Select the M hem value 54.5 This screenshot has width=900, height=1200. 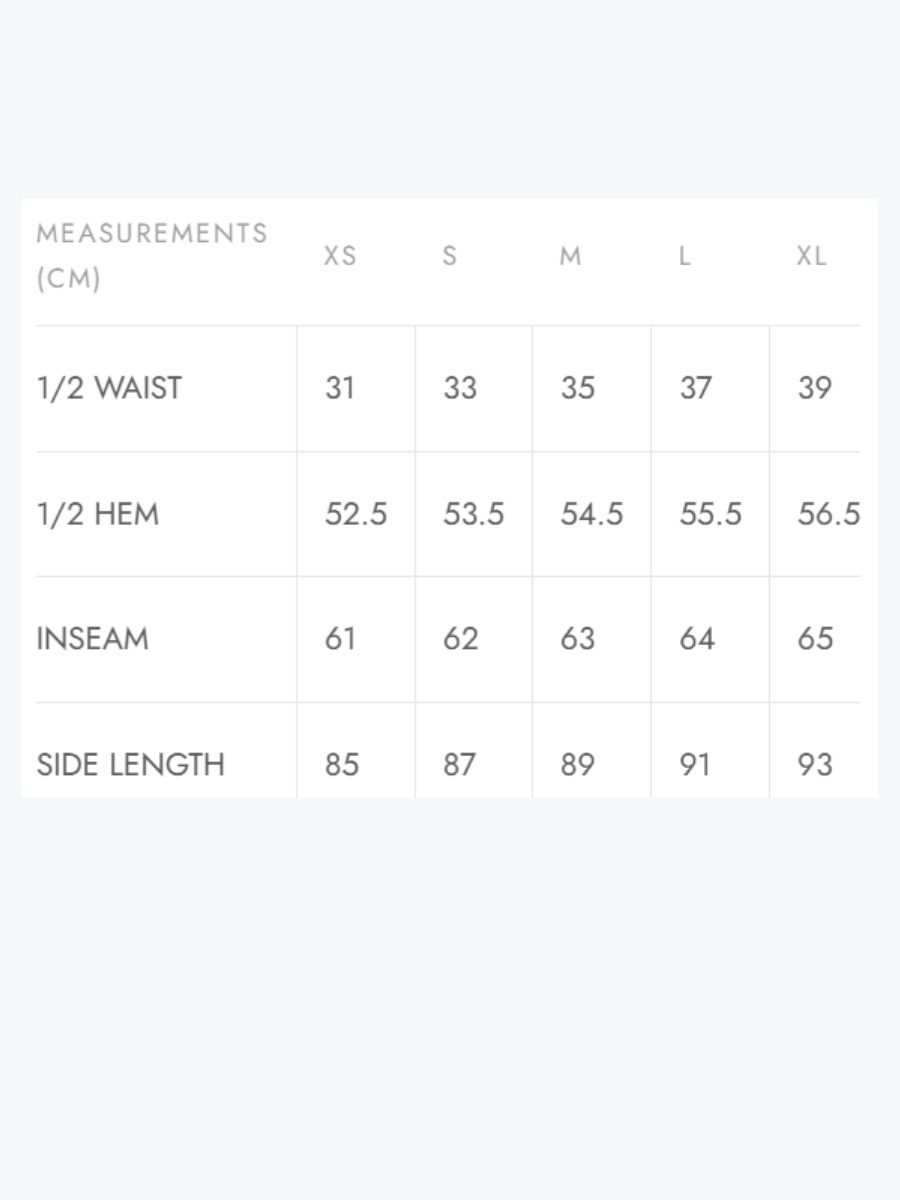point(592,514)
